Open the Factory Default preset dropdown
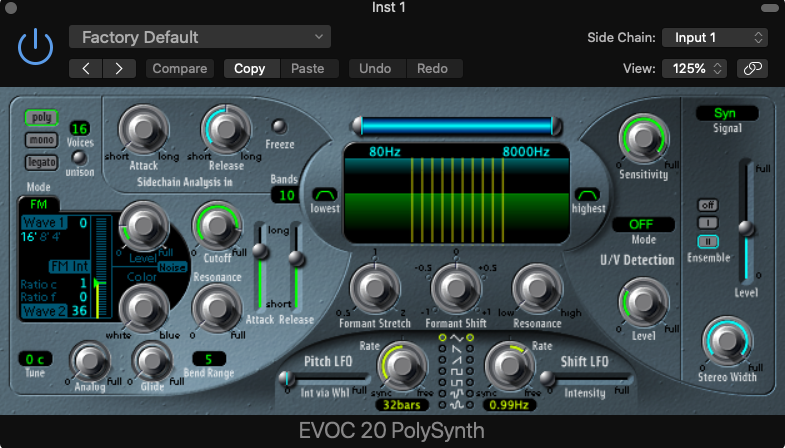Screen dimensions: 785x448 click(x=200, y=37)
